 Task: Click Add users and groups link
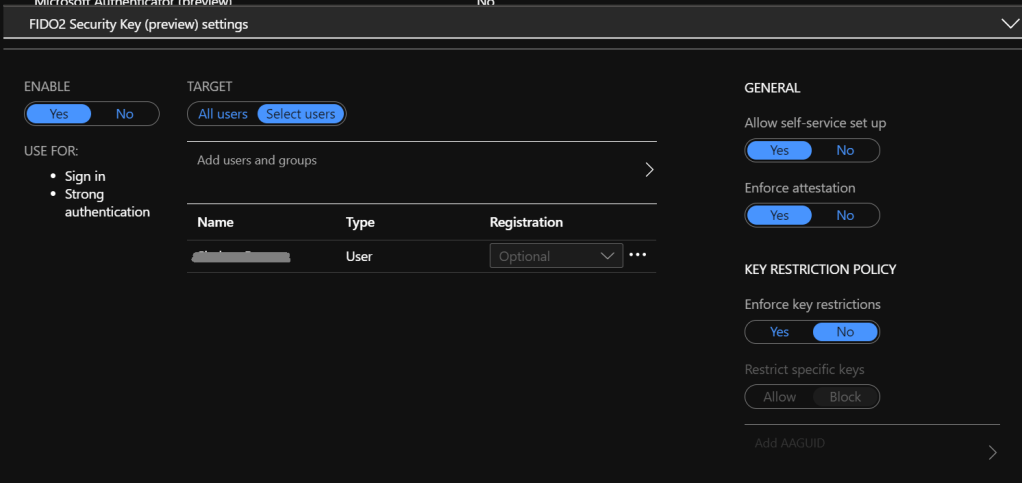[257, 160]
